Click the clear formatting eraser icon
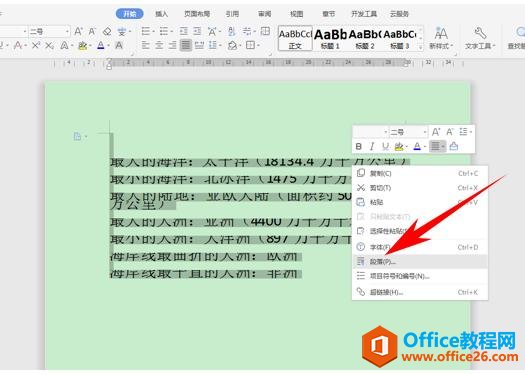 coord(107,32)
